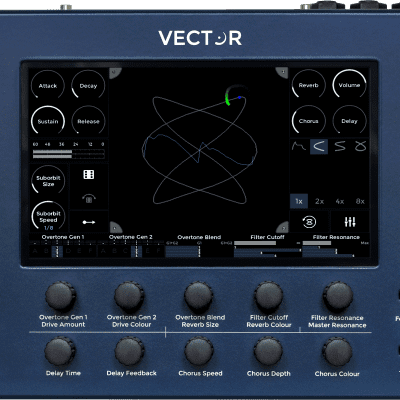
Task: Set orbit speed multiplier to 2x
Action: pyautogui.click(x=319, y=201)
